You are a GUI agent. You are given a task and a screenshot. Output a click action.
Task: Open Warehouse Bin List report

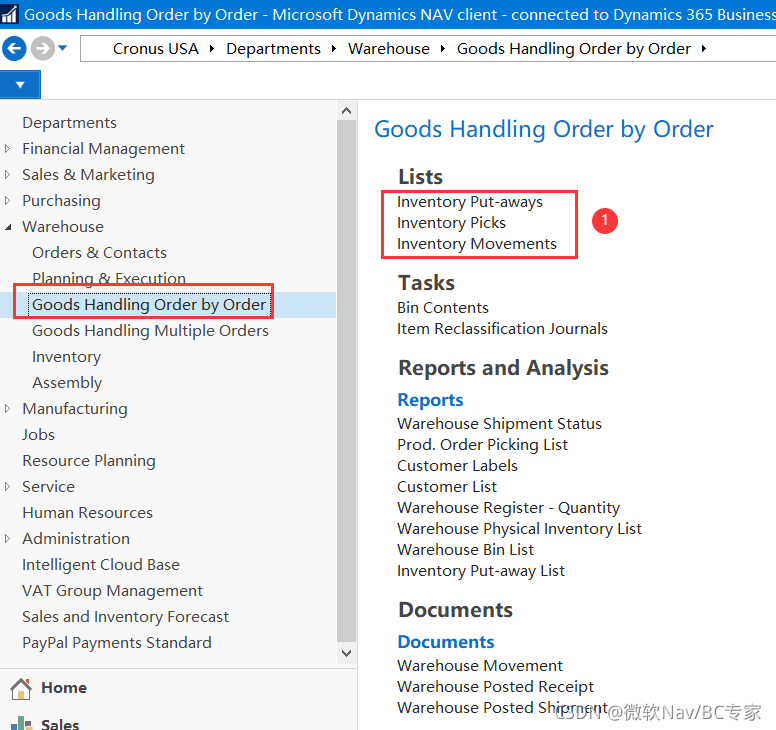tap(465, 550)
